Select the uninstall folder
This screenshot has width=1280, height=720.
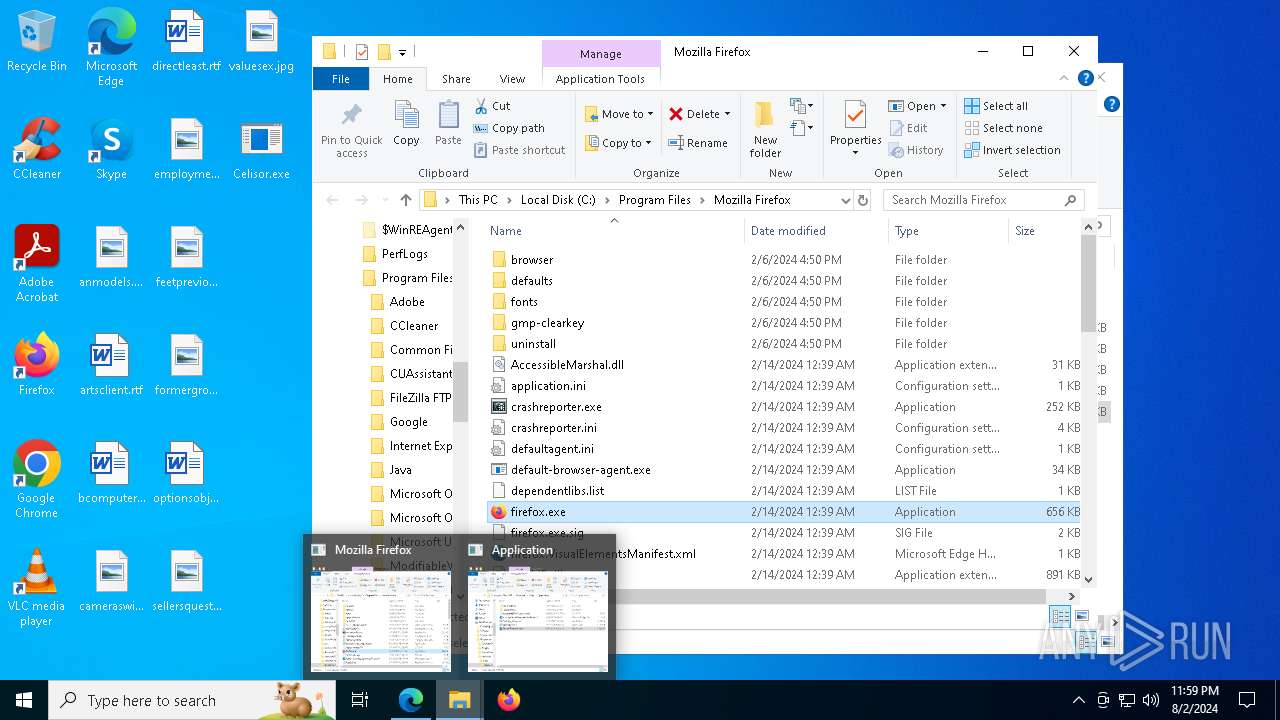(533, 344)
